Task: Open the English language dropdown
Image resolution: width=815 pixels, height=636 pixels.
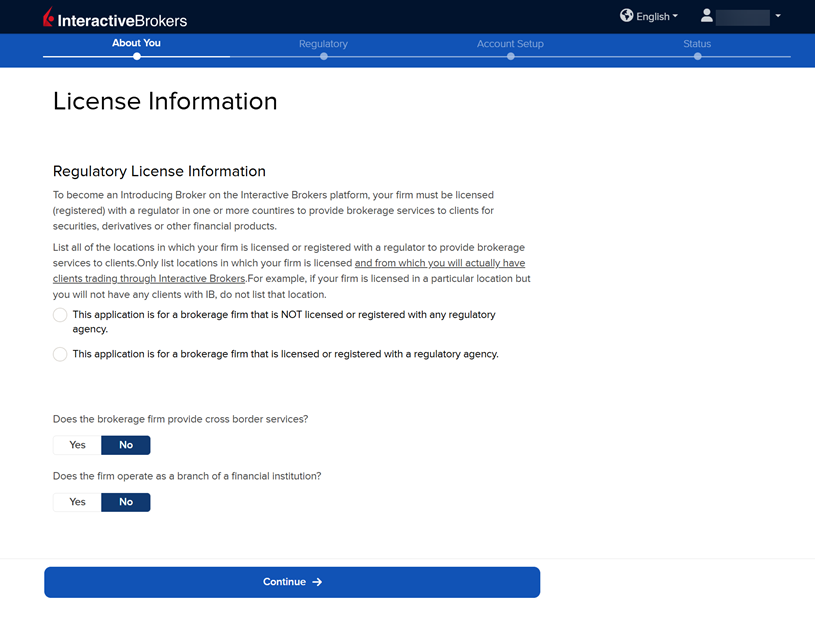Action: tap(656, 16)
